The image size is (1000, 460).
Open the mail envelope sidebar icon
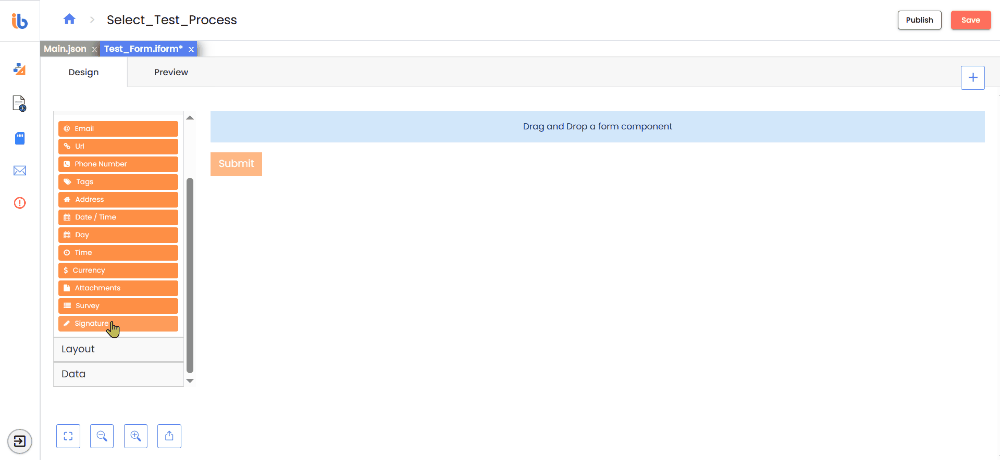[20, 170]
